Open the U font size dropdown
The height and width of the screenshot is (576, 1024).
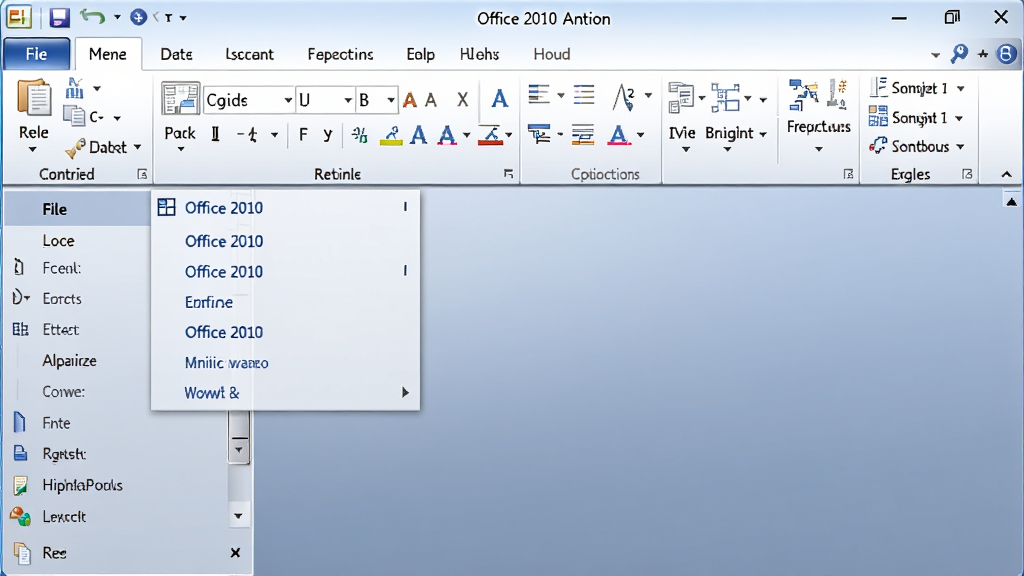pyautogui.click(x=347, y=100)
